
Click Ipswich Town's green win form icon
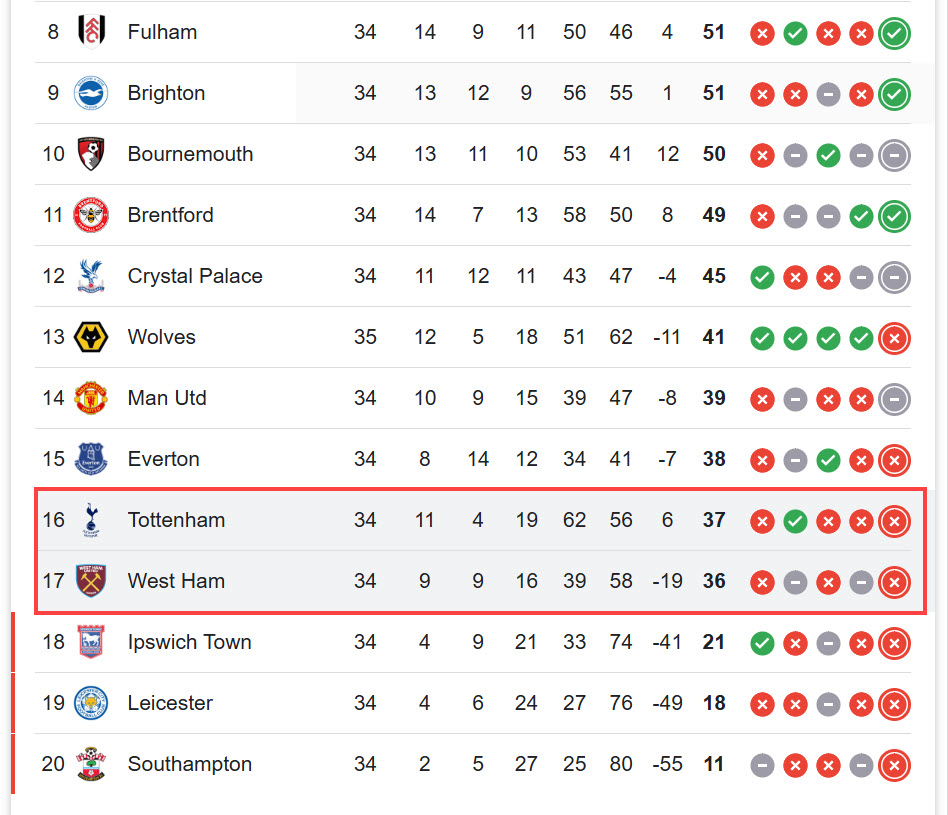[762, 643]
